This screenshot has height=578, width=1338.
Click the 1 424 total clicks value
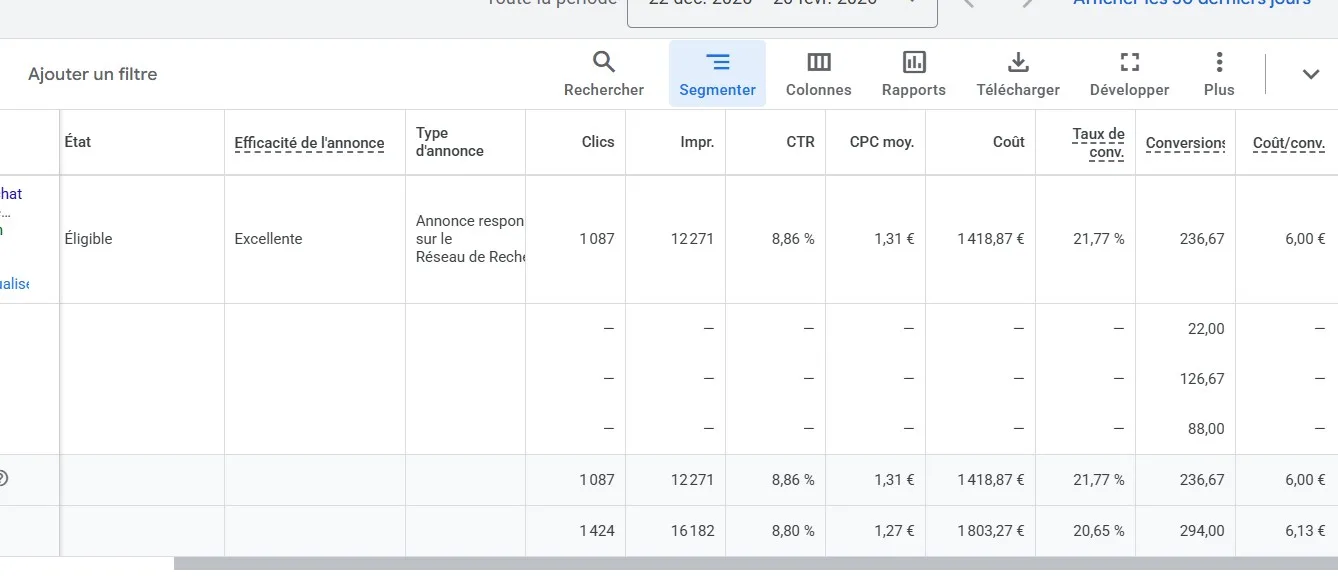point(597,531)
